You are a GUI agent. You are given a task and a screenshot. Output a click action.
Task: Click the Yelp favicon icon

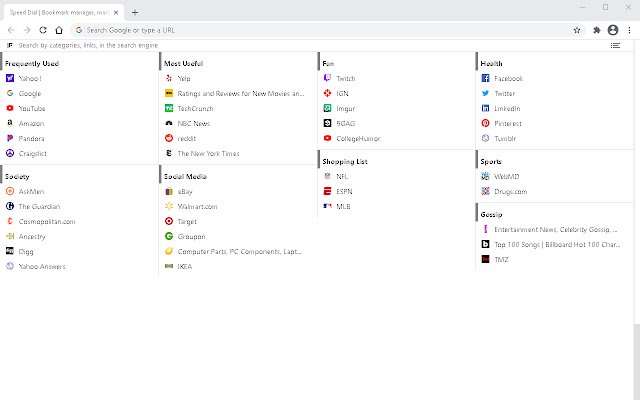click(x=169, y=78)
